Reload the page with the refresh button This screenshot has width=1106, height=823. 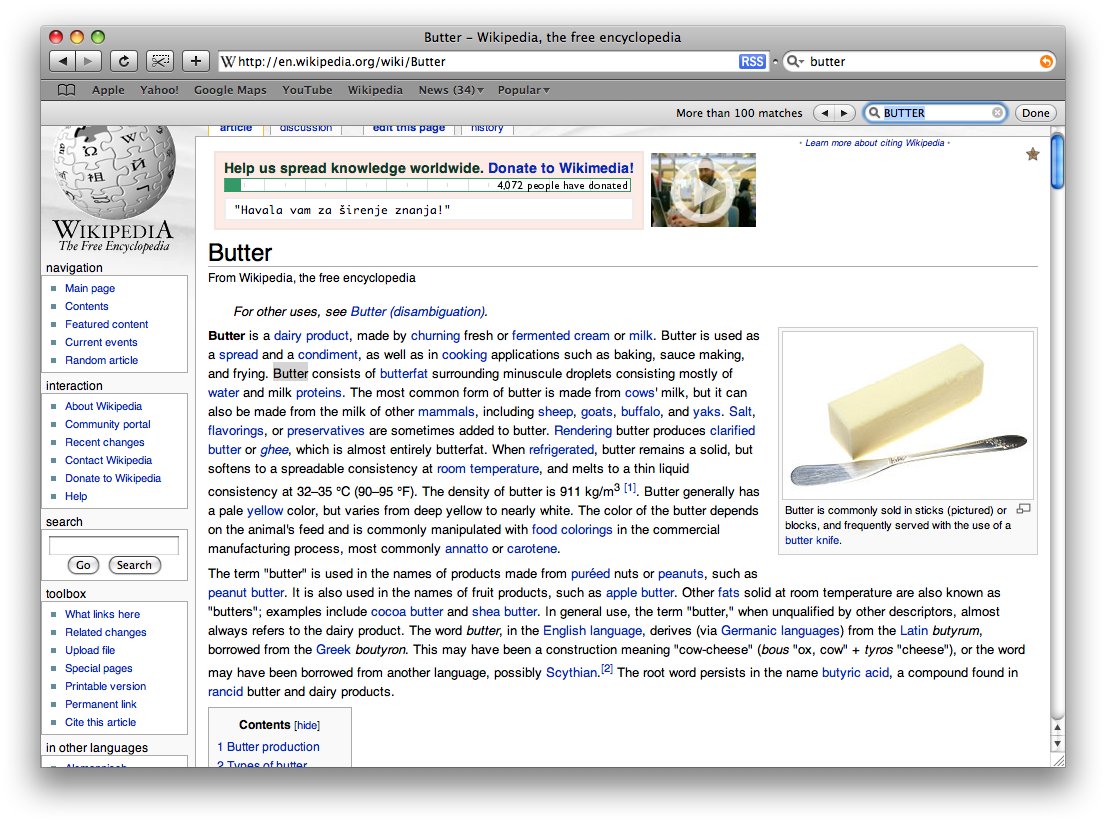[x=123, y=61]
